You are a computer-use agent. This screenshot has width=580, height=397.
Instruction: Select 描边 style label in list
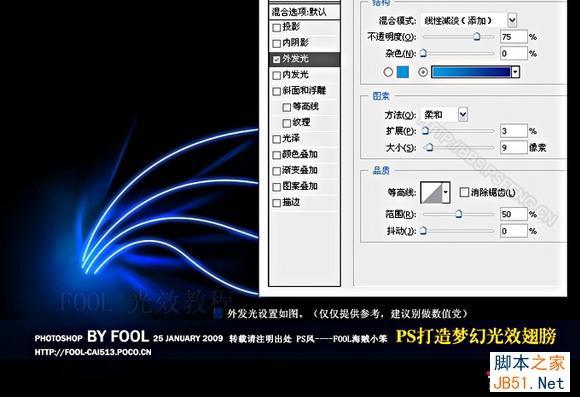click(x=291, y=202)
